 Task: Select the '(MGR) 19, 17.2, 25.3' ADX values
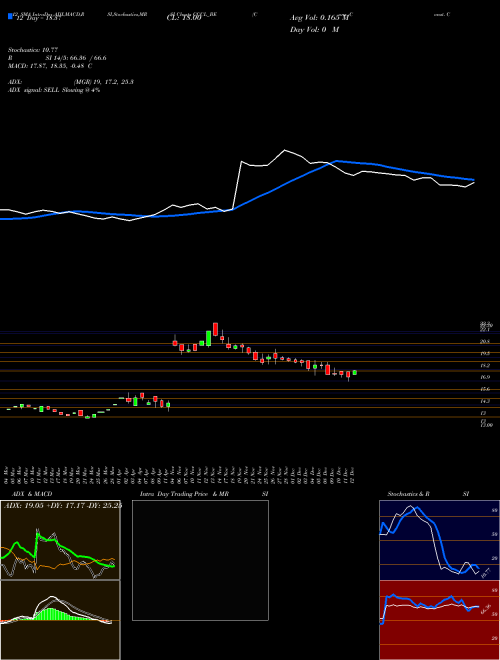click(104, 82)
